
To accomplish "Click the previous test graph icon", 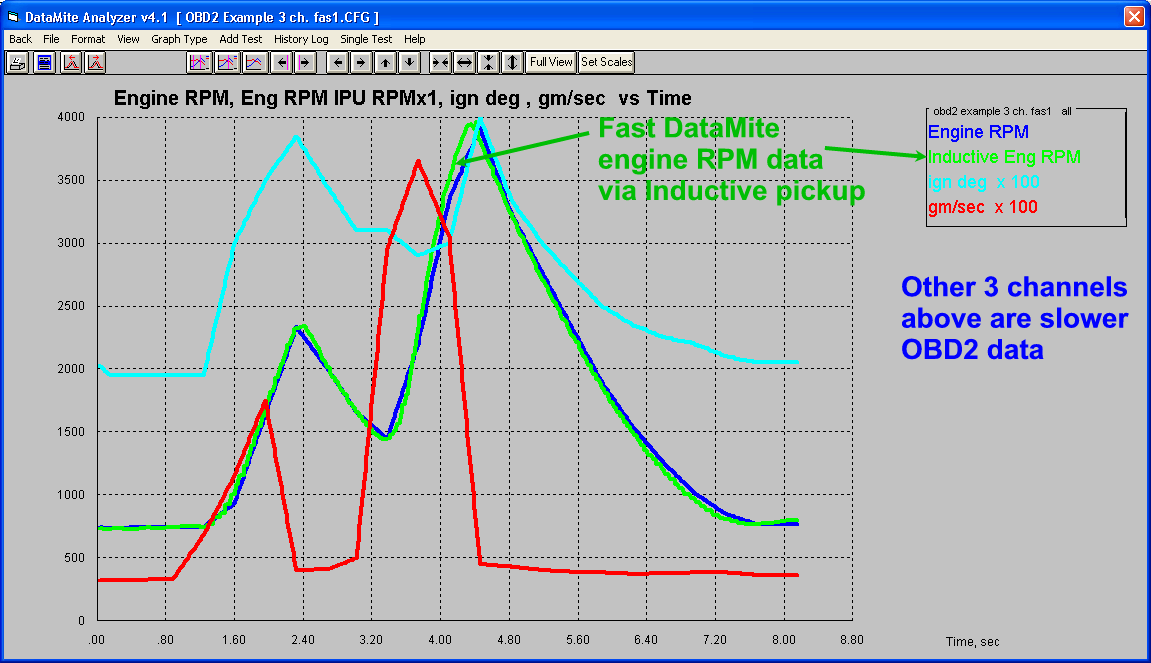I will pyautogui.click(x=71, y=62).
